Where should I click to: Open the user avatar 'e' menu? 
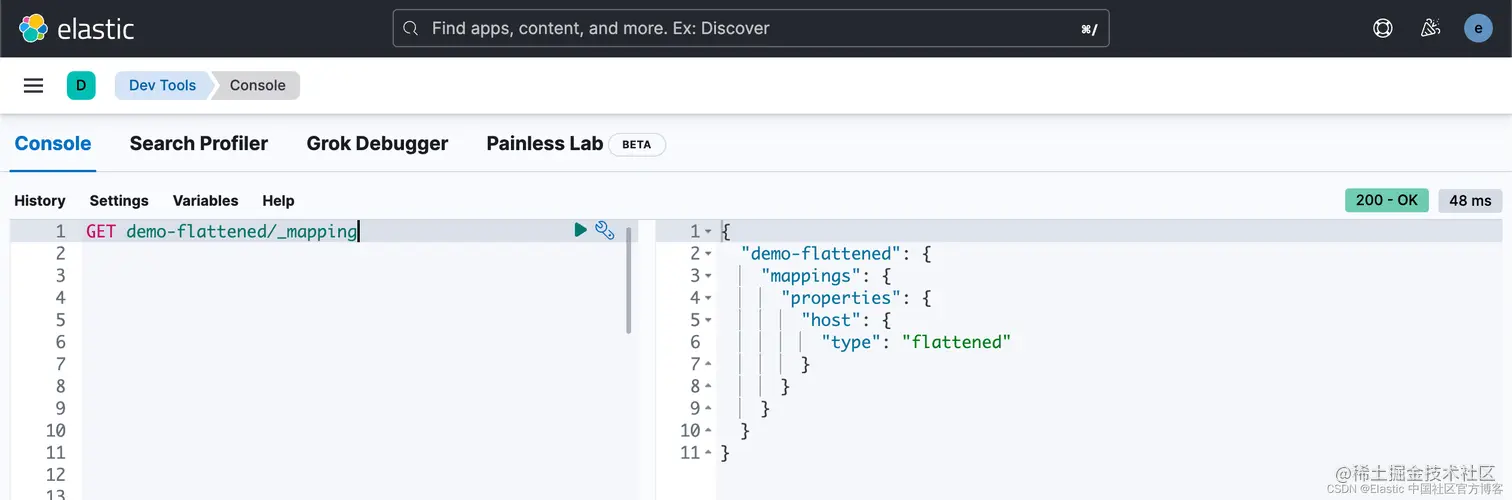pos(1478,28)
